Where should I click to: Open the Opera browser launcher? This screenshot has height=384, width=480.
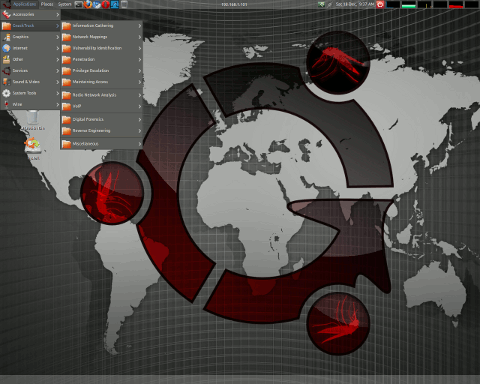click(x=106, y=4)
